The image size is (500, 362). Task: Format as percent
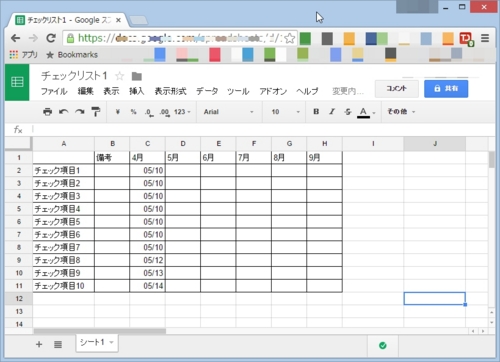(x=133, y=112)
